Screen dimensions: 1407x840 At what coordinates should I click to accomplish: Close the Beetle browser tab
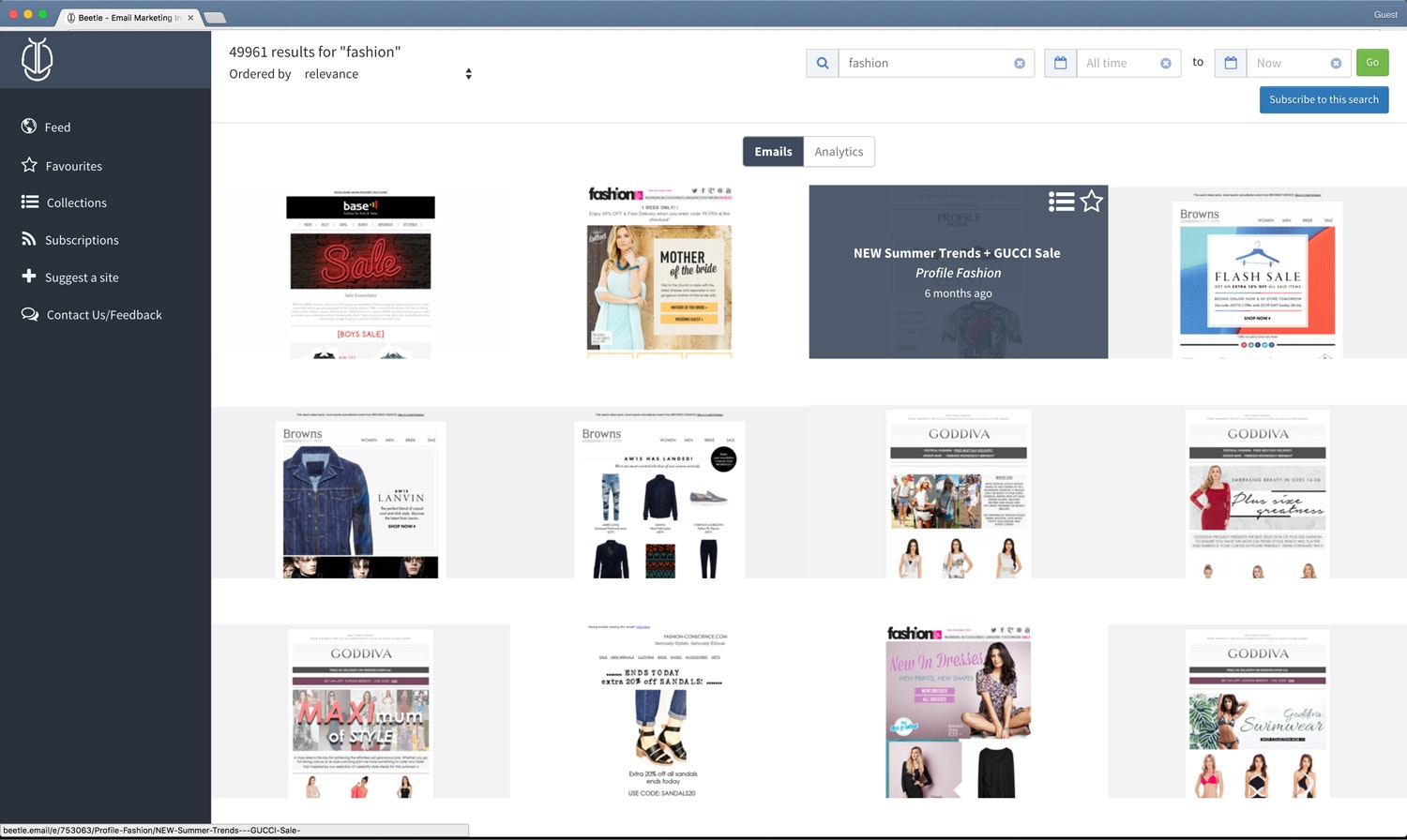click(x=190, y=18)
